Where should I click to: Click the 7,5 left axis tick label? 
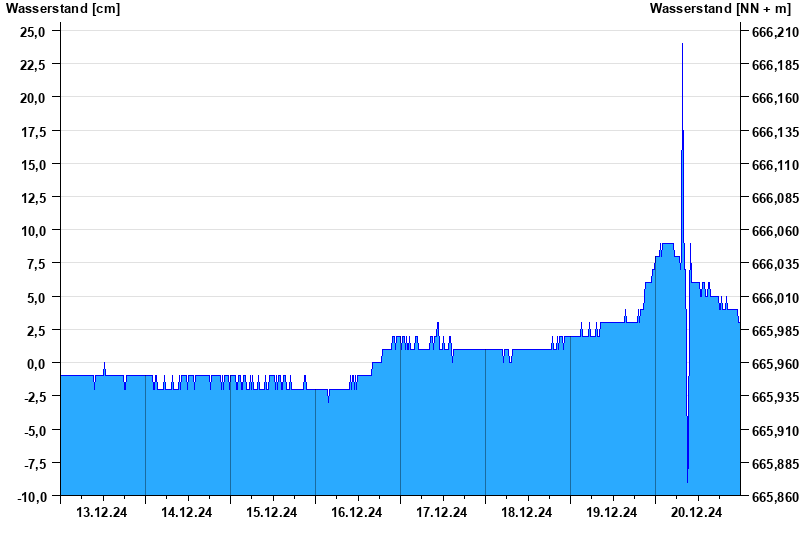36,264
